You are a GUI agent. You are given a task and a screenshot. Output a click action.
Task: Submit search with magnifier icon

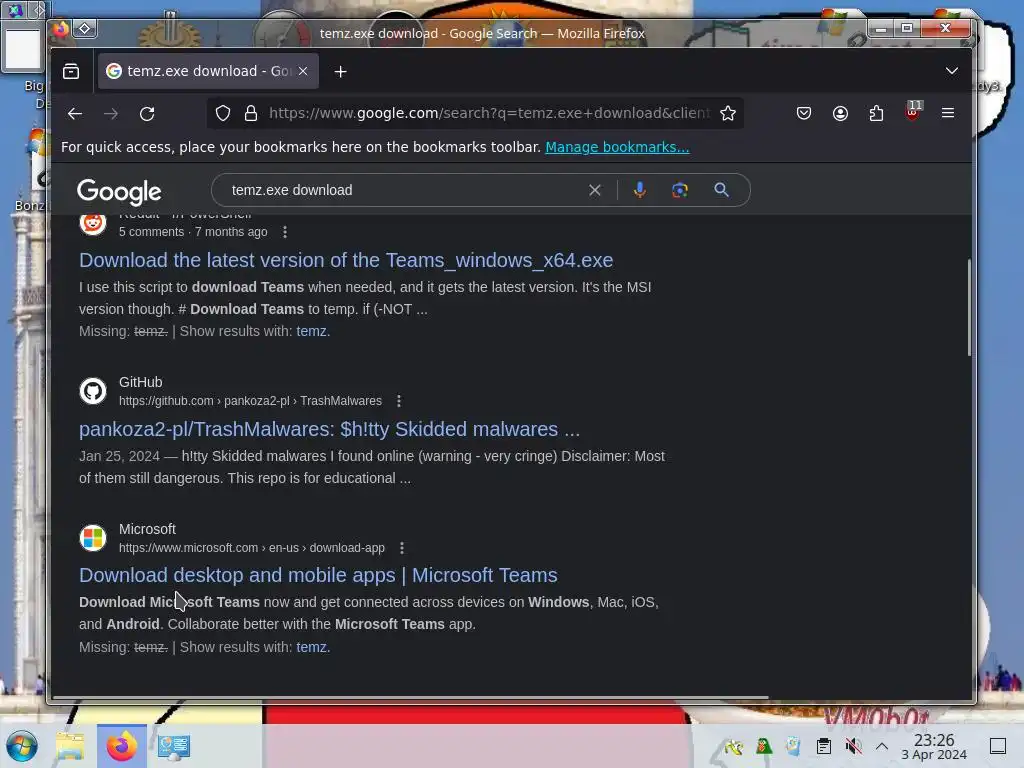tap(722, 190)
